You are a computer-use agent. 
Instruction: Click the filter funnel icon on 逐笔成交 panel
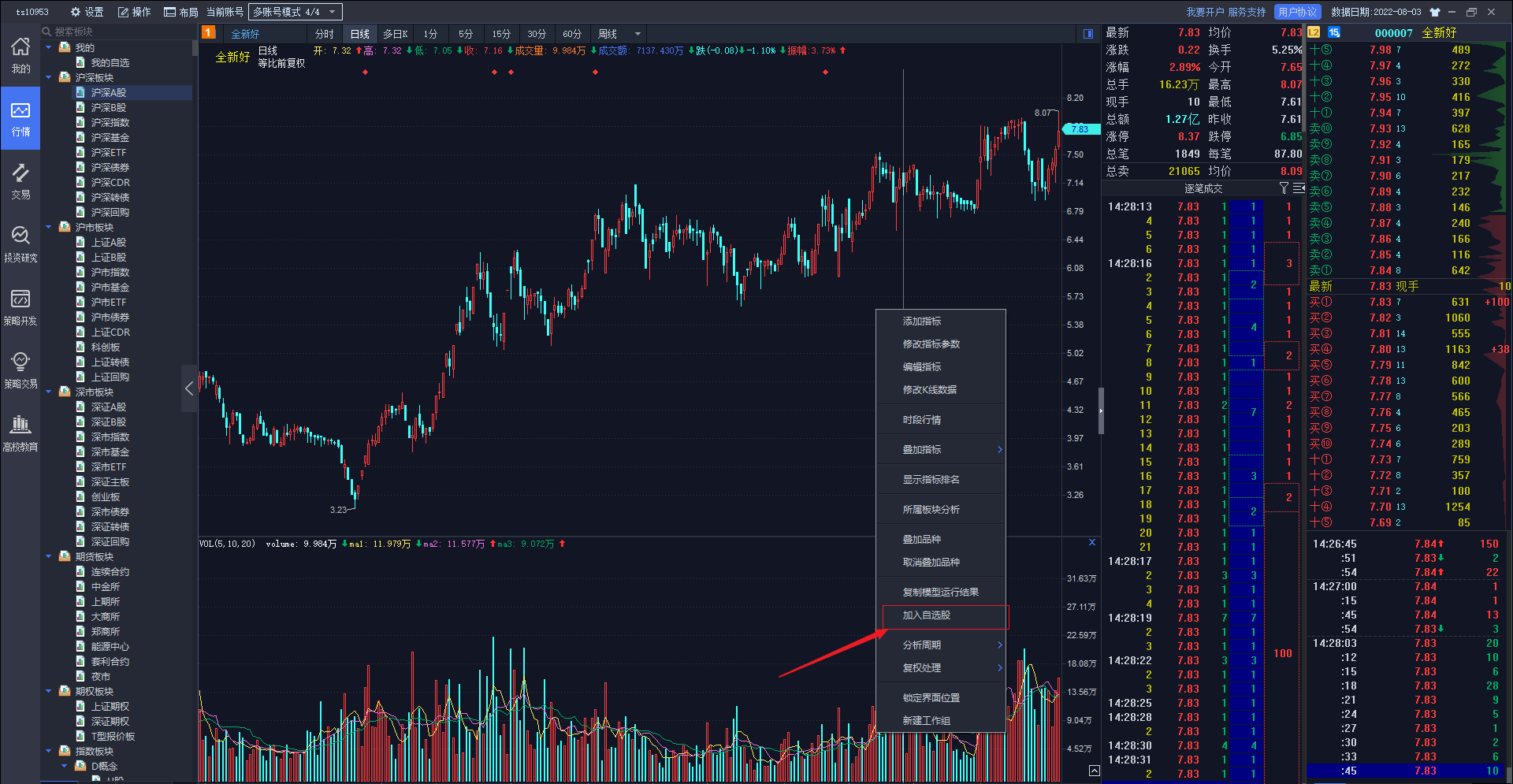pyautogui.click(x=1284, y=188)
